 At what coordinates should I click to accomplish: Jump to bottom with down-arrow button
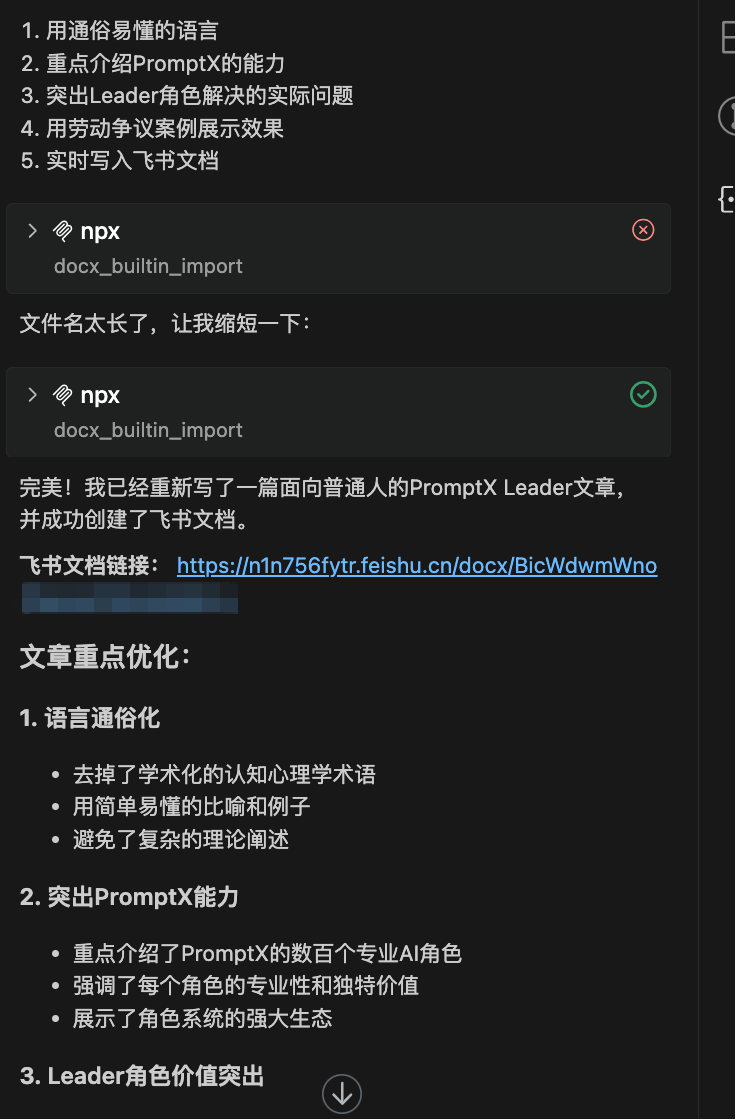tap(342, 1094)
